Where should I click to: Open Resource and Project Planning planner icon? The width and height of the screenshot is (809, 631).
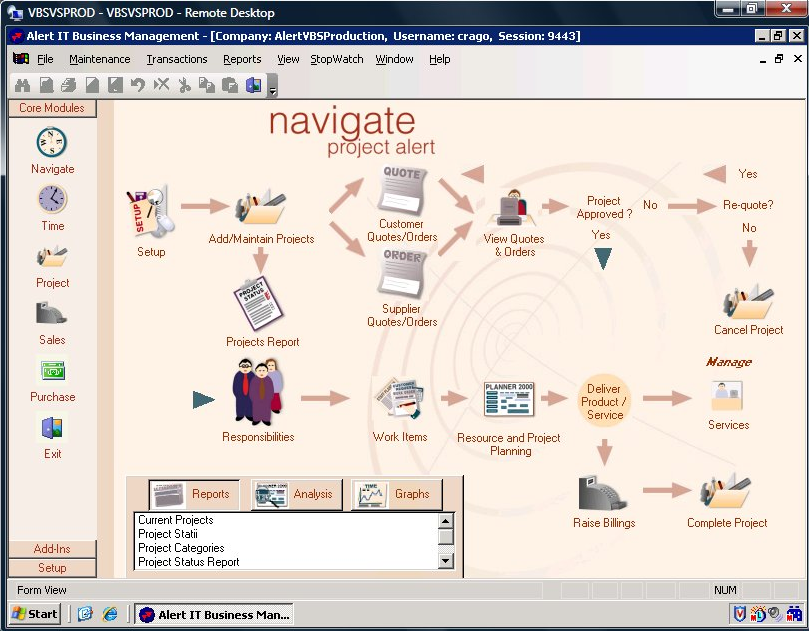(509, 399)
